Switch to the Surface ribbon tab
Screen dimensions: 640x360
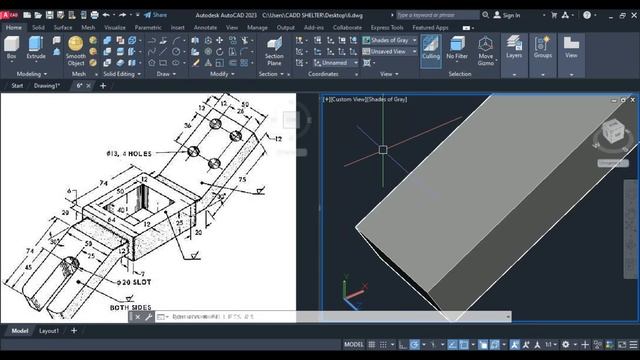pyautogui.click(x=63, y=28)
